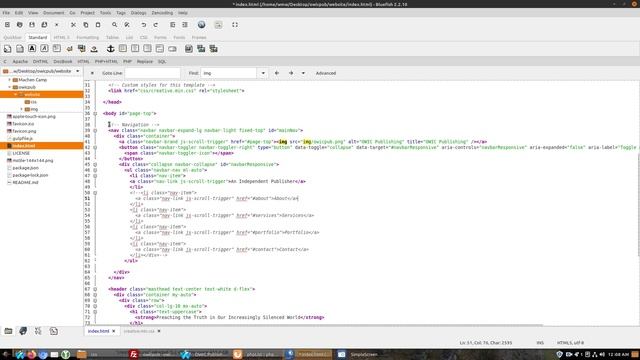Open the Document menu

53,13
